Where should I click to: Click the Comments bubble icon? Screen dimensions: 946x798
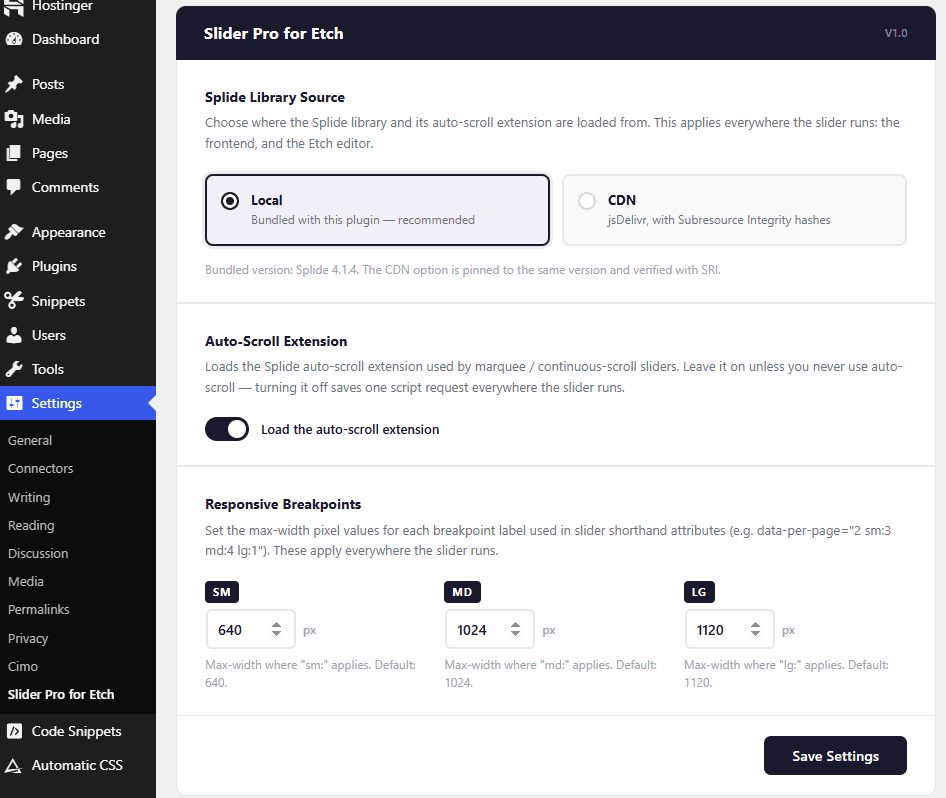click(x=14, y=187)
